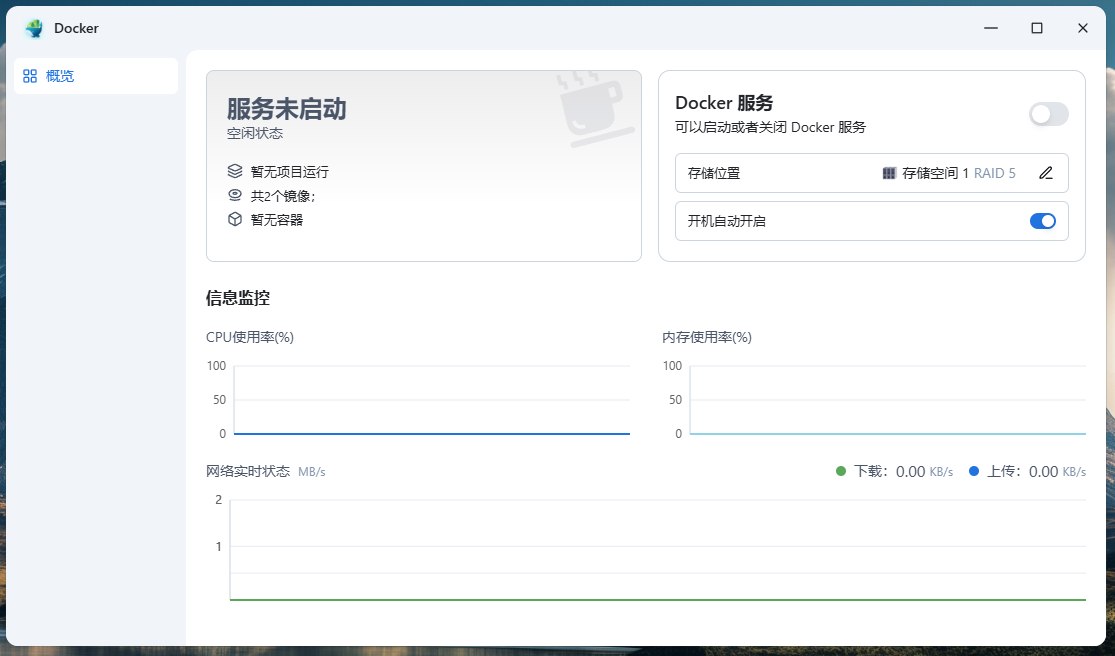The width and height of the screenshot is (1115, 656).
Task: Click the CPU使用率 chart line
Action: [x=430, y=433]
